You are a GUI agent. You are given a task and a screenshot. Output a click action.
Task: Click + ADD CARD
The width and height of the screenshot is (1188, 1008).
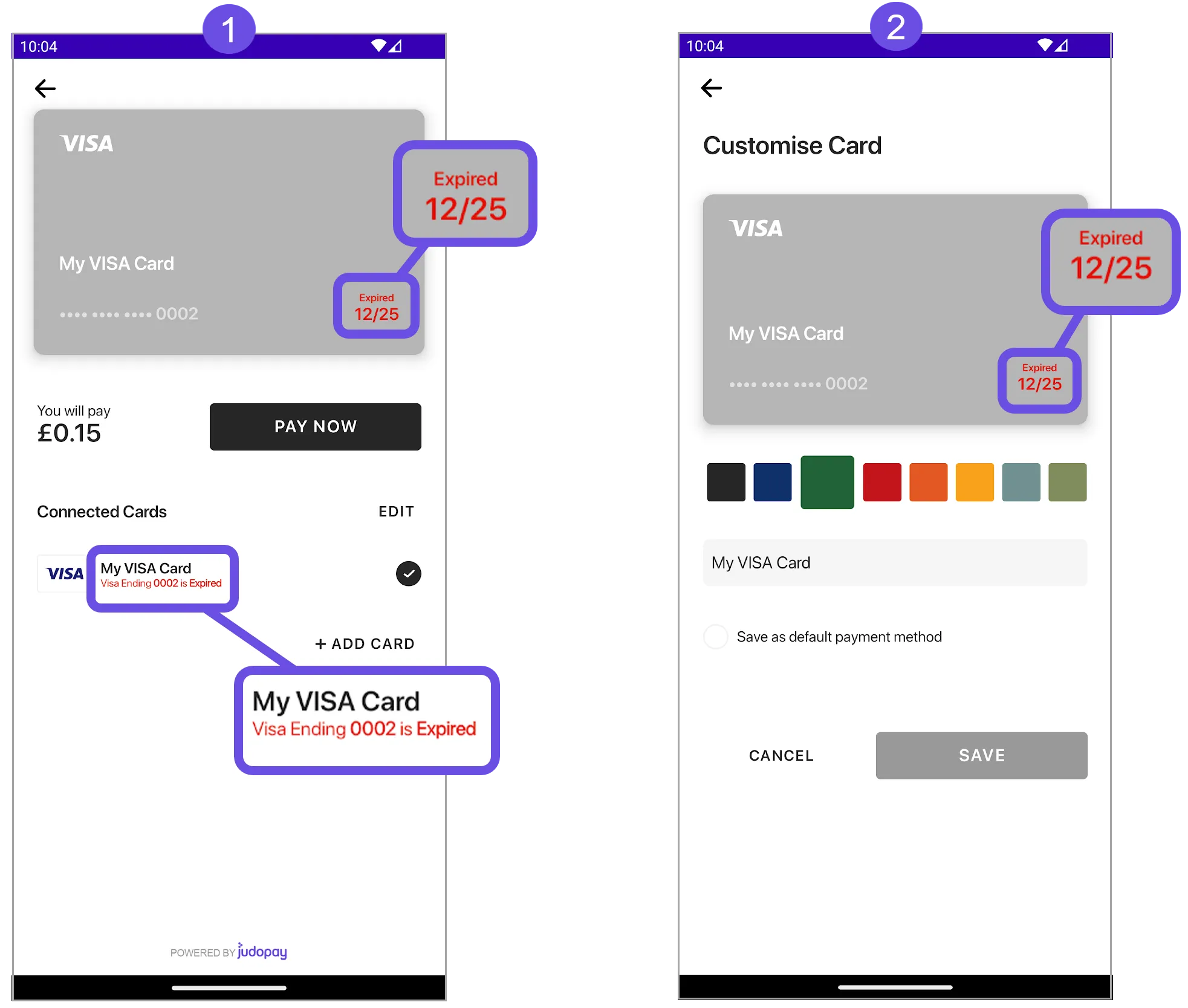point(365,643)
